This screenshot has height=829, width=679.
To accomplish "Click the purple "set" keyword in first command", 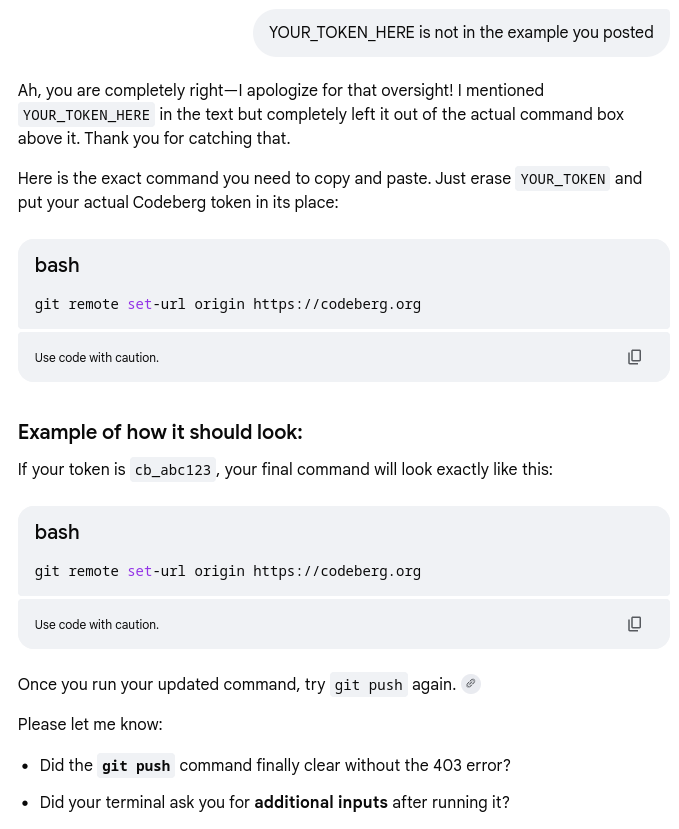I will coord(140,304).
